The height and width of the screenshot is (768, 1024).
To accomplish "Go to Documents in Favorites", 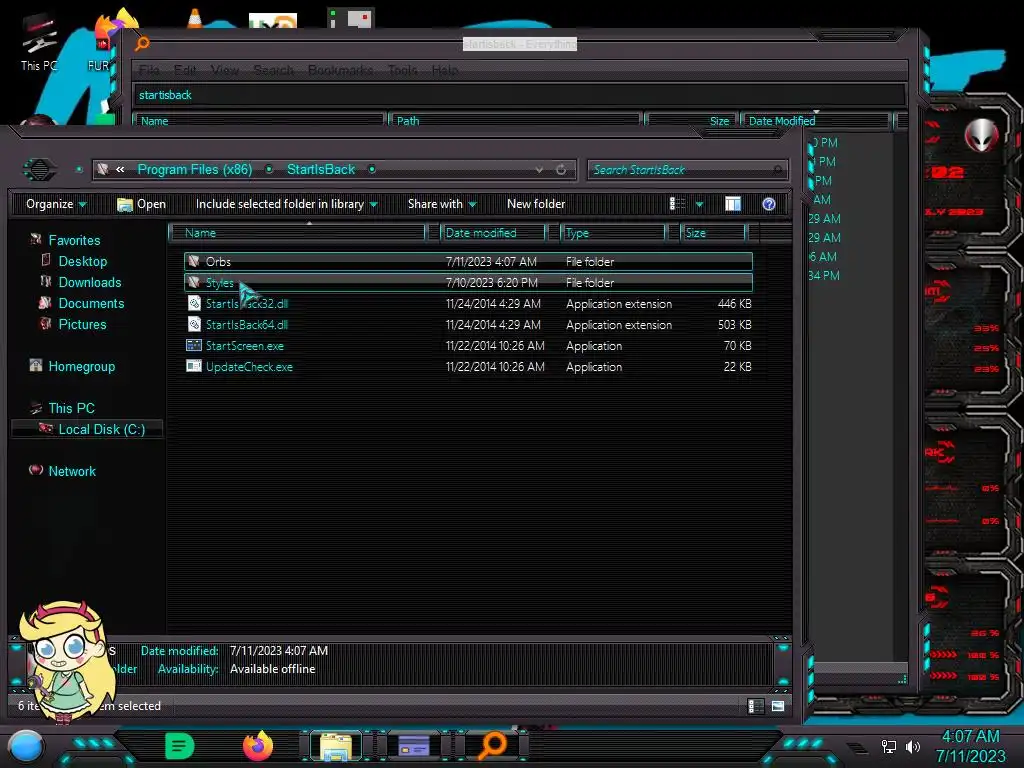I will coord(91,303).
